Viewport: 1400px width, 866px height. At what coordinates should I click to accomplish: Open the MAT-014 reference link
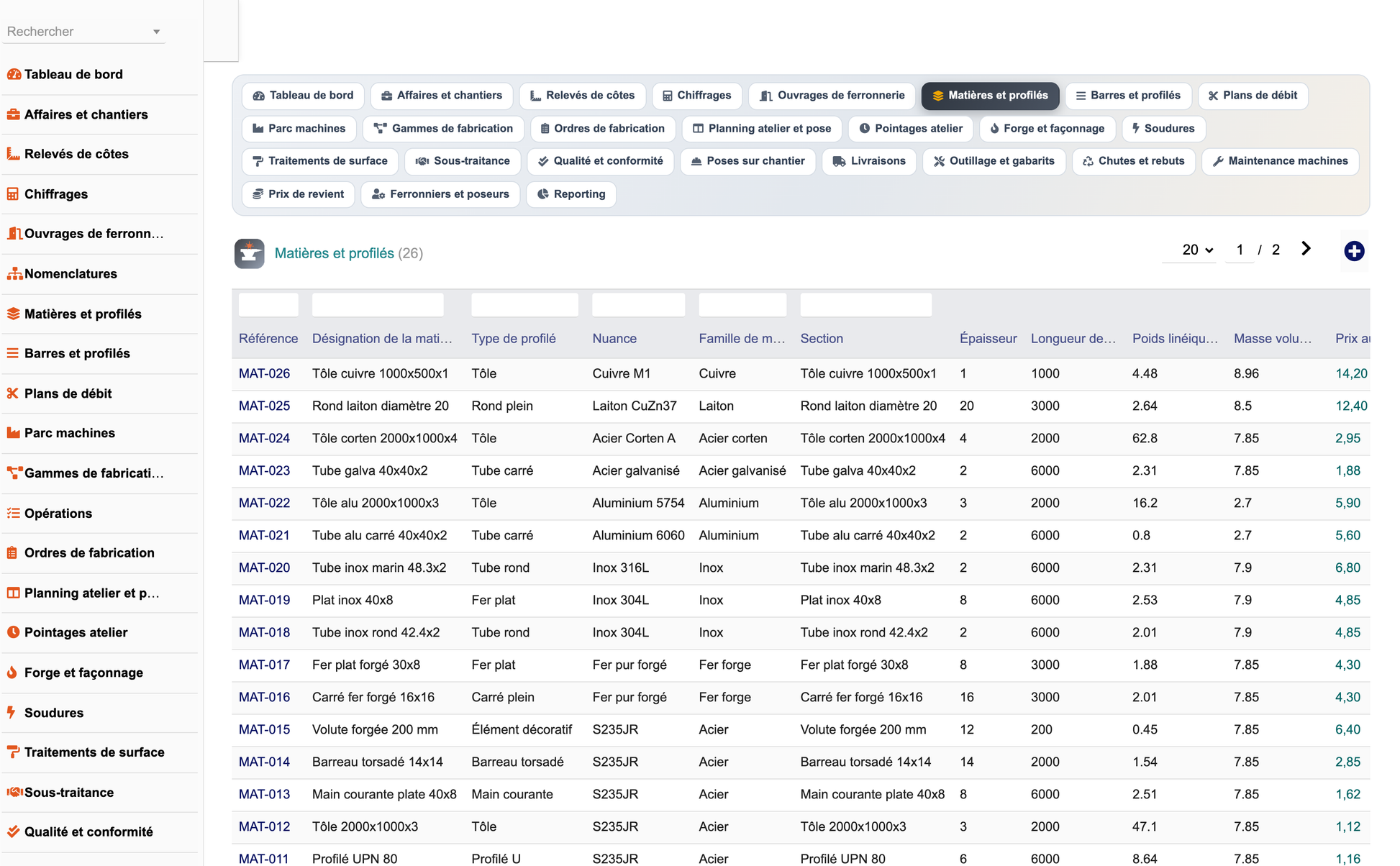(264, 762)
